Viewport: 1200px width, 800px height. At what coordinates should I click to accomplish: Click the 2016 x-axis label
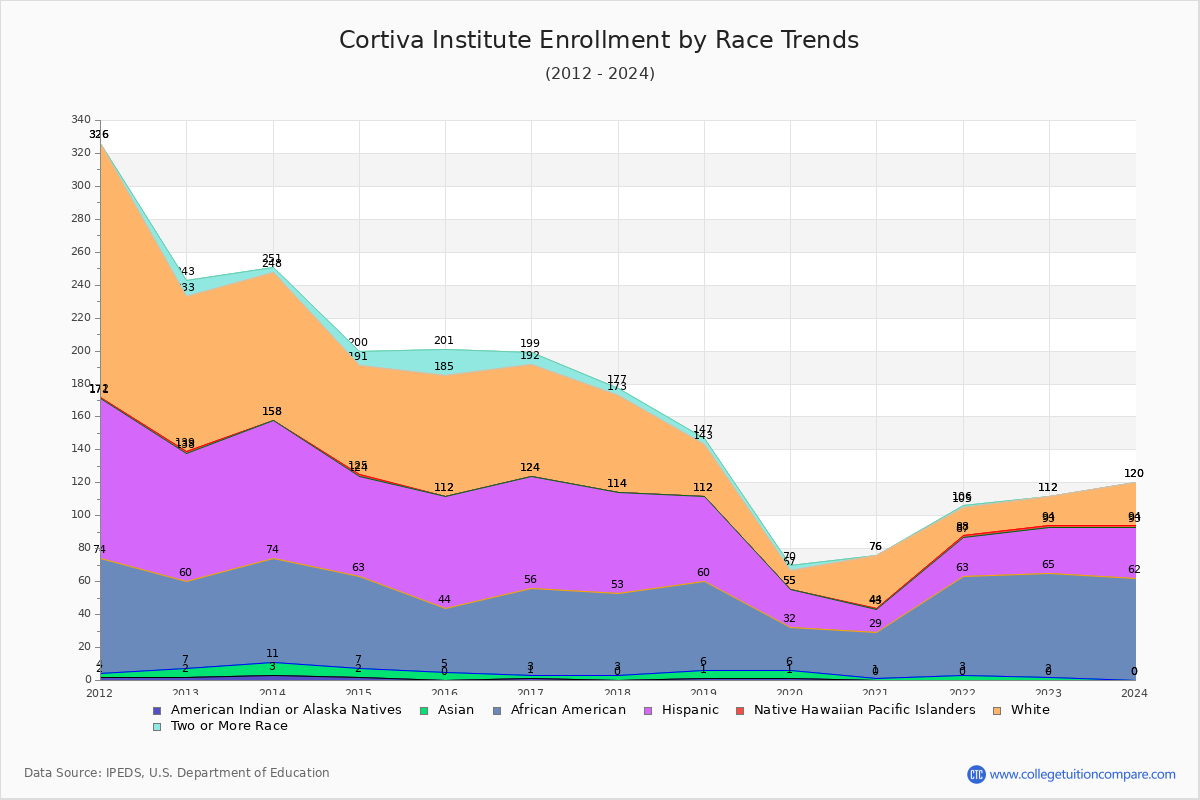[x=445, y=693]
